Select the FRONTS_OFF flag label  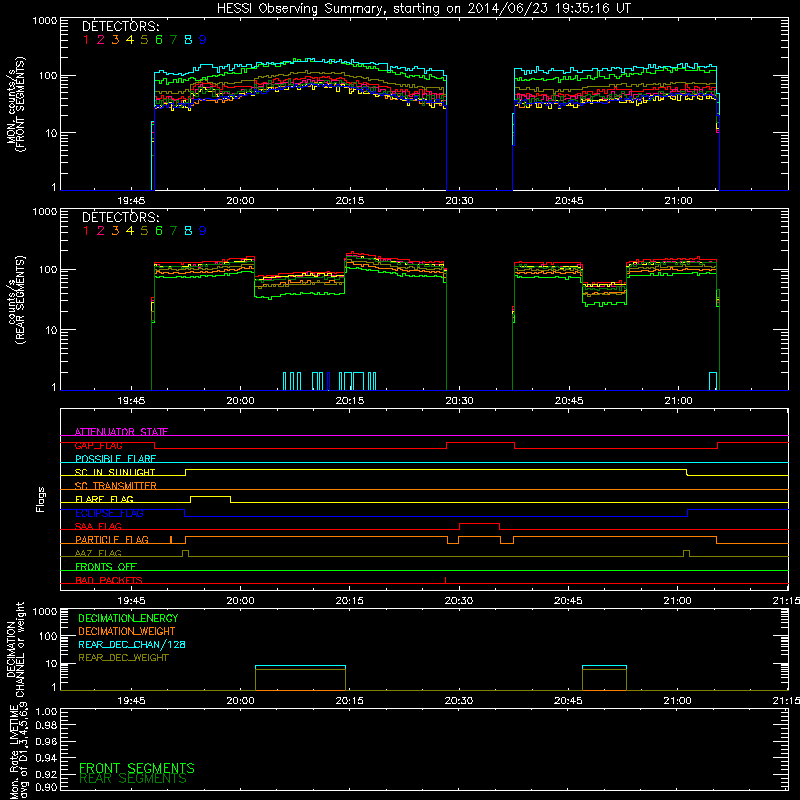pos(106,567)
